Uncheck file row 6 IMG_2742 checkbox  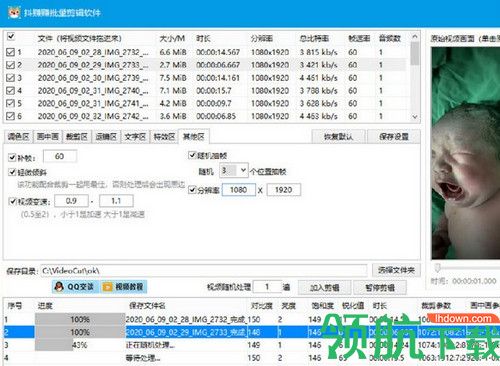pyautogui.click(x=10, y=116)
